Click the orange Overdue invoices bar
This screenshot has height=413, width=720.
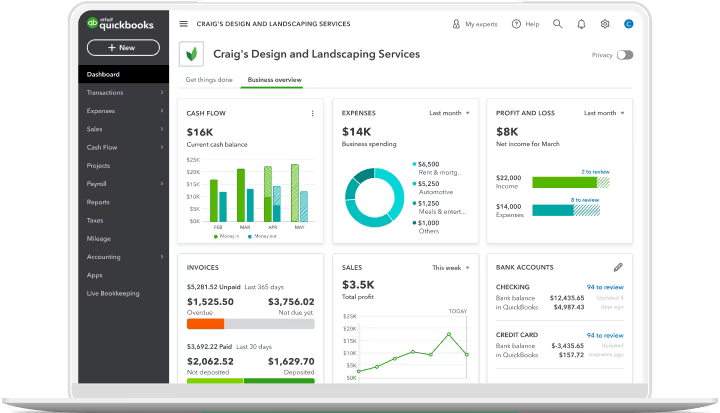(x=205, y=324)
